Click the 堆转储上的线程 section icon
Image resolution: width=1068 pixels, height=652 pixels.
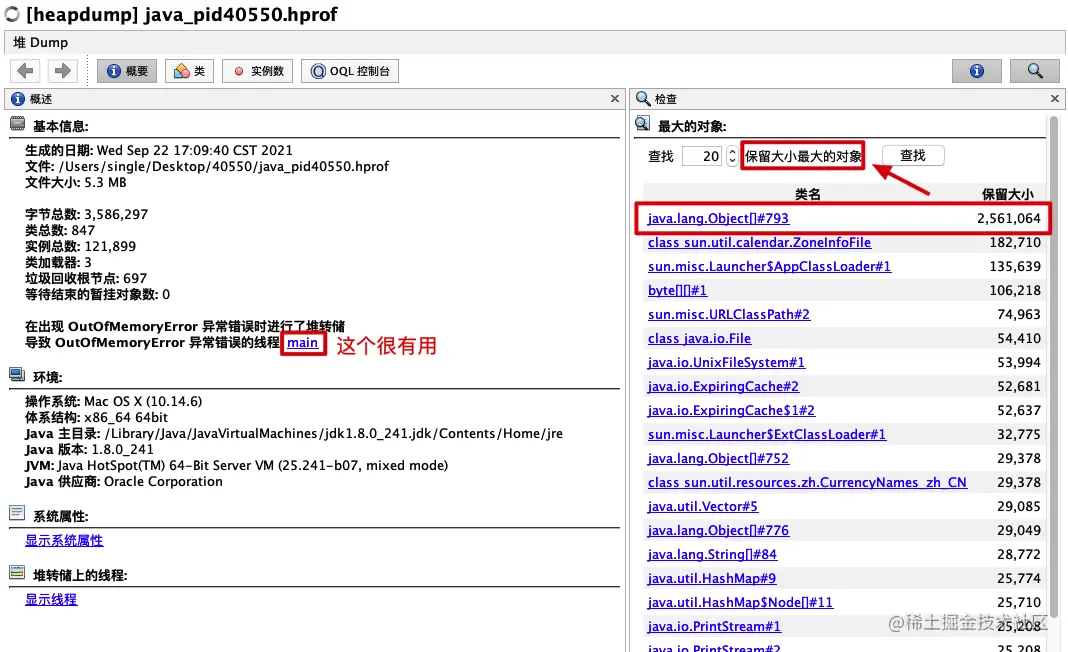click(17, 572)
